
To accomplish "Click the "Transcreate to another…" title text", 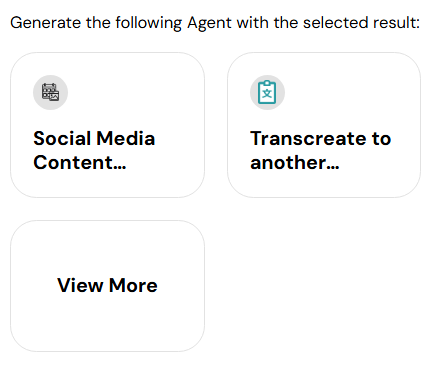I will 321,150.
